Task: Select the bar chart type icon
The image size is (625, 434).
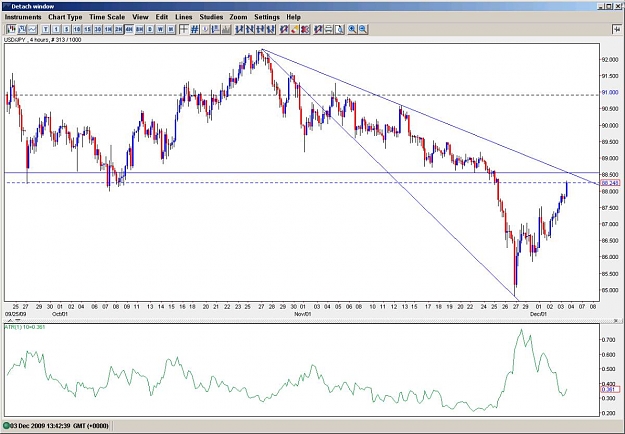Action: coord(22,29)
